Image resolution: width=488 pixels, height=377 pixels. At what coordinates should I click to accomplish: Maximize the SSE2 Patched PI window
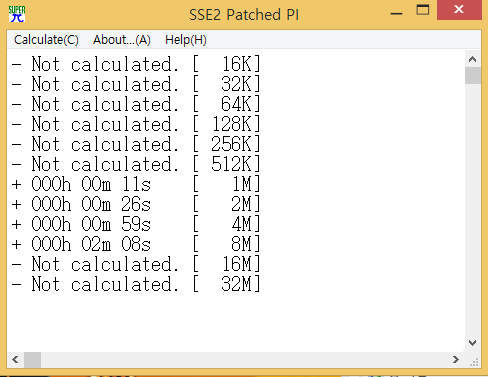(x=423, y=10)
